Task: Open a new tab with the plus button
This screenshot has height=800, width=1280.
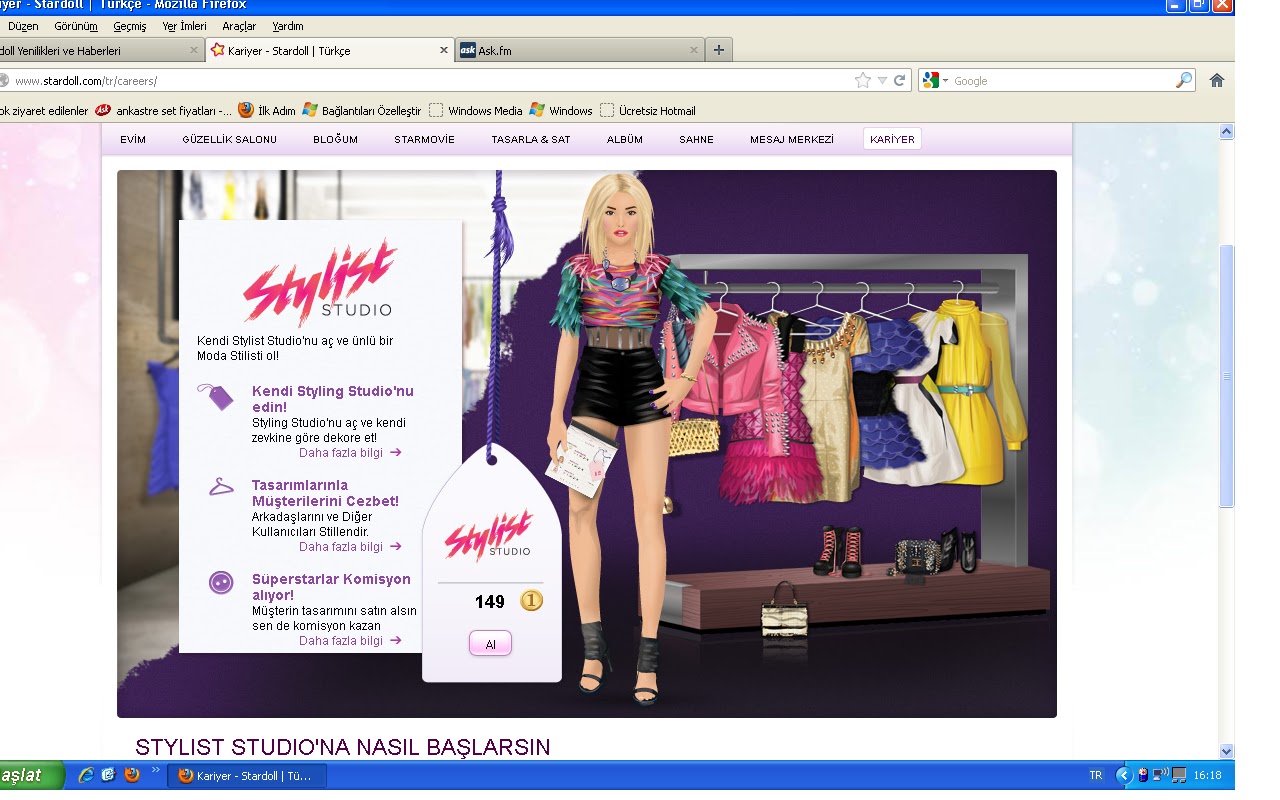Action: (x=718, y=50)
